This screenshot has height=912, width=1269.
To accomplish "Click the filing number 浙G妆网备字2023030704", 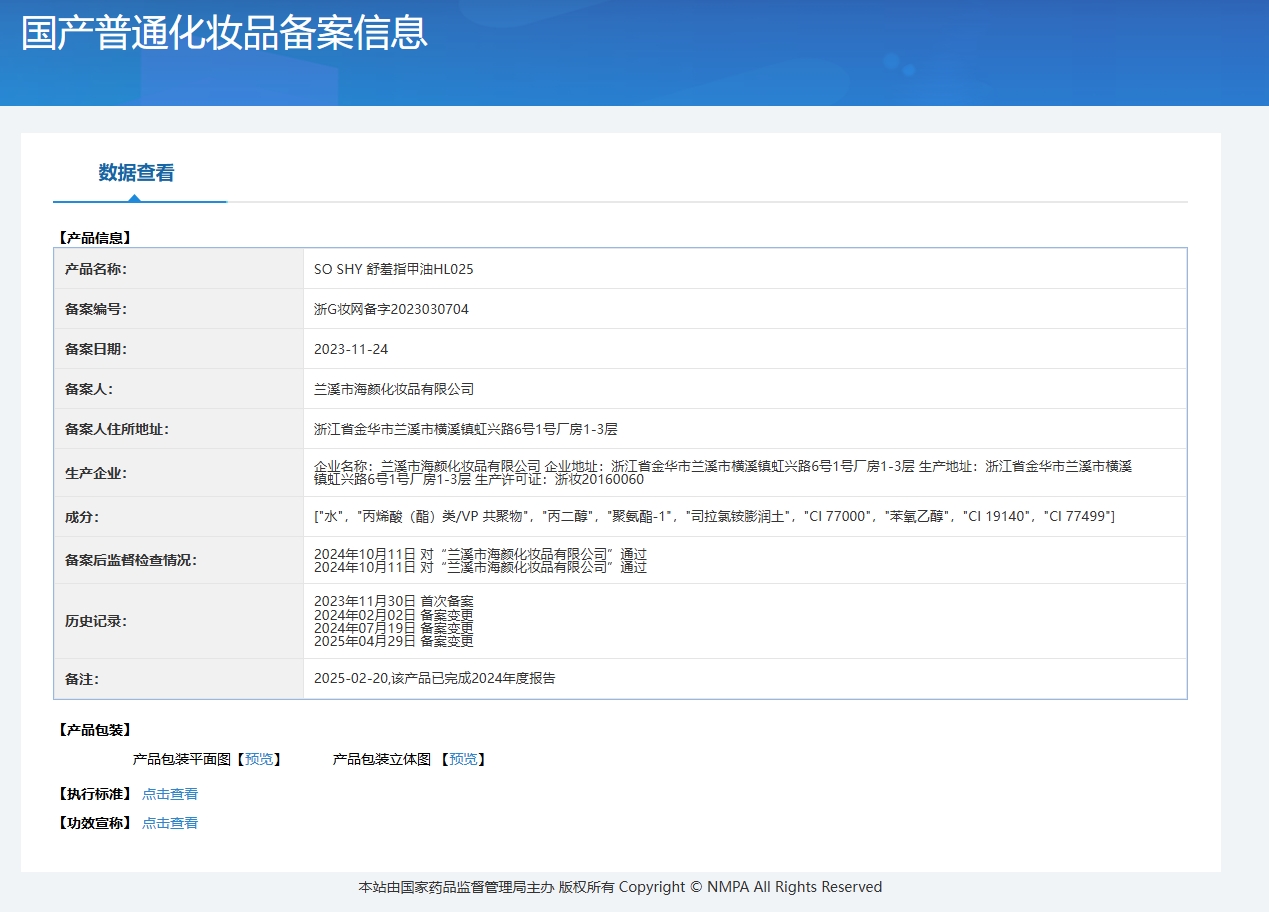I will [x=391, y=309].
